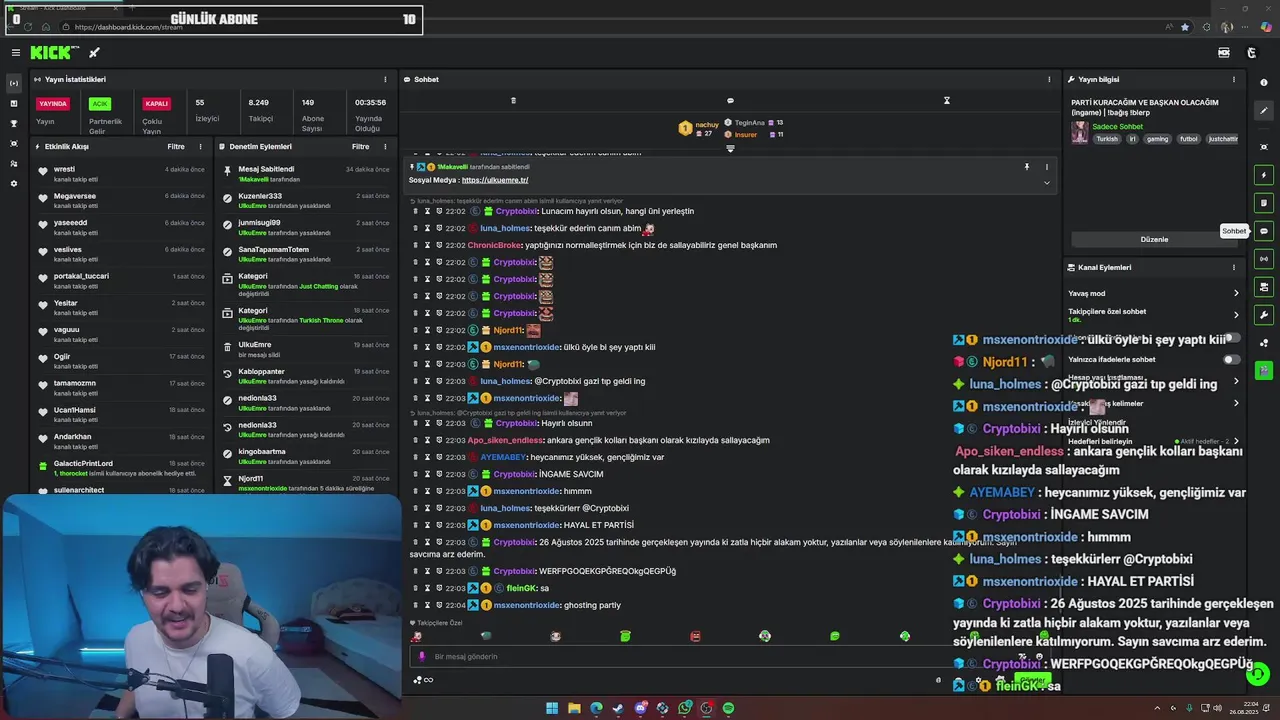Open the hamburger navigation menu
Screen dimensions: 1280x720
(15, 53)
